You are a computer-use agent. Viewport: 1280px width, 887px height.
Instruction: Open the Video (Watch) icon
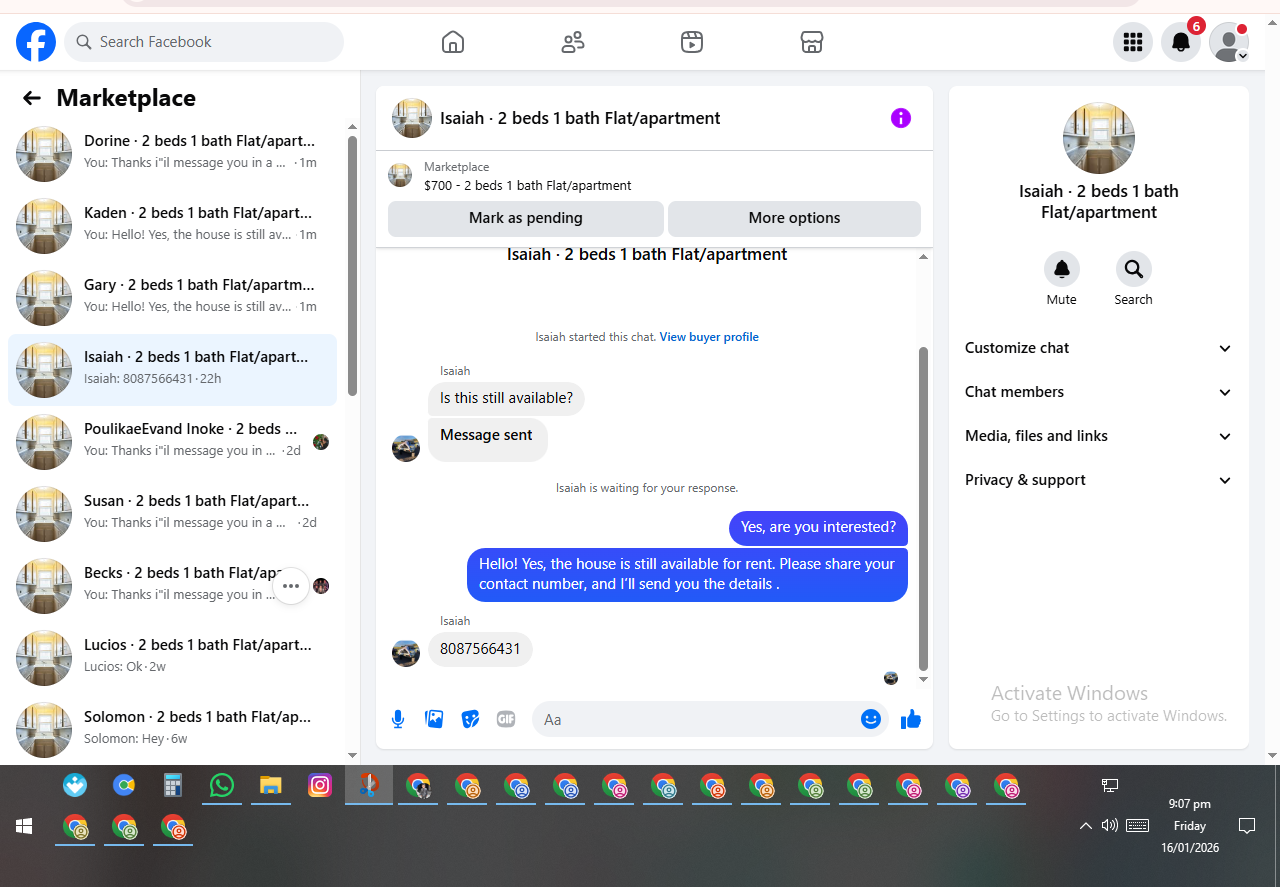point(692,42)
